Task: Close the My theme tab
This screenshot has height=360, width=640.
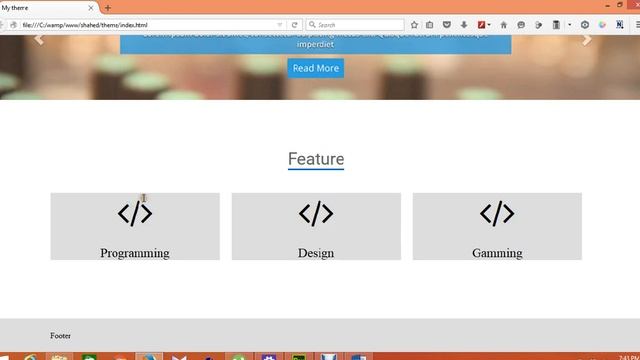Action: (91, 8)
